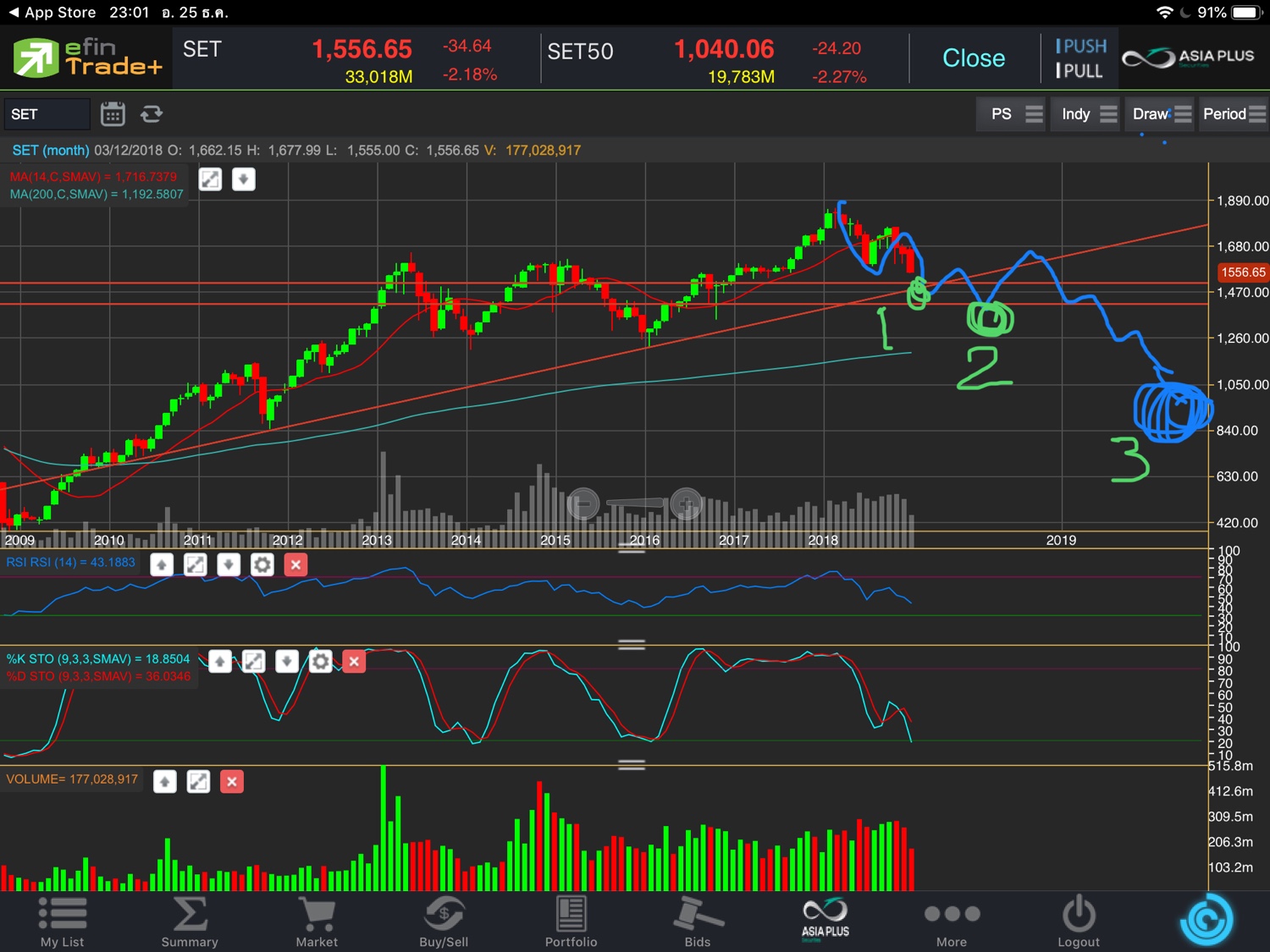Move the RSI panel up
Screen dimensions: 1270x952
[x=162, y=564]
